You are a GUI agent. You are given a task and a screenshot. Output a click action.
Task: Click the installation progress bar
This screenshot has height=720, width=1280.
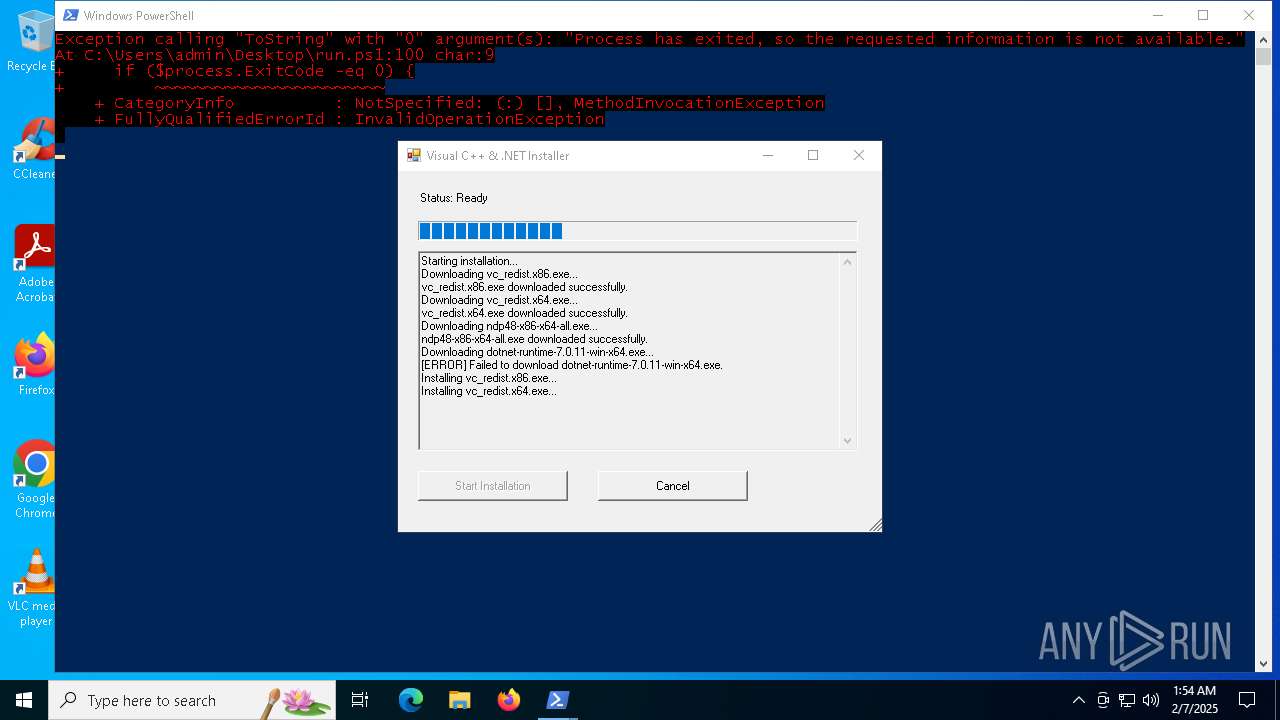(637, 231)
